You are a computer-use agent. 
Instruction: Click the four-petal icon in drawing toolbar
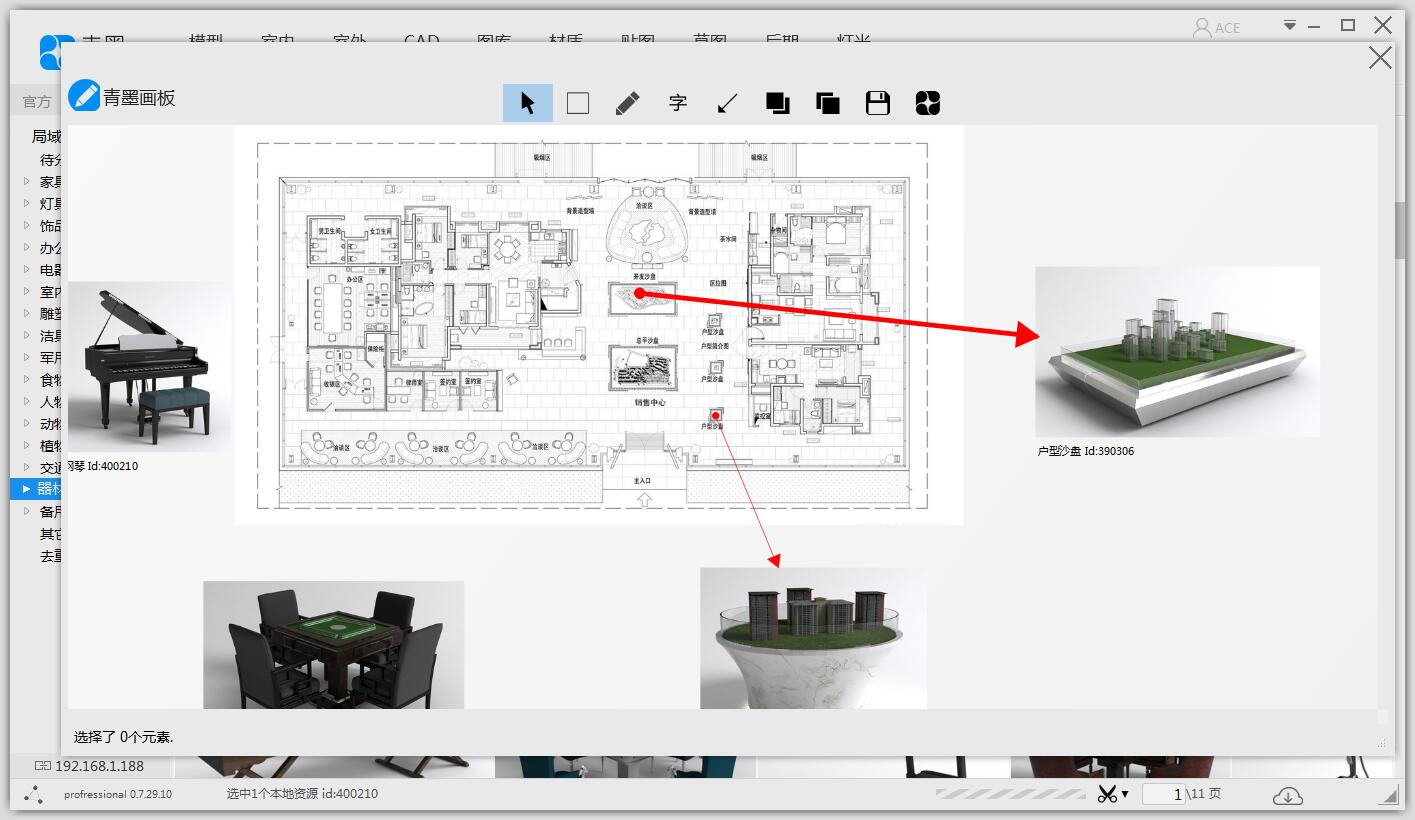928,103
